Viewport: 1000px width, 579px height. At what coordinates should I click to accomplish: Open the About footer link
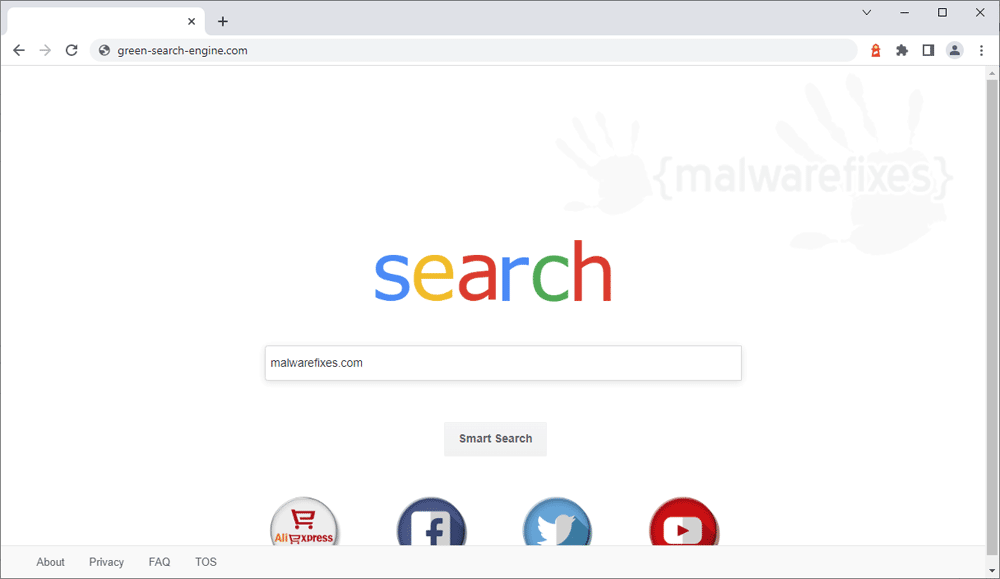tap(50, 562)
